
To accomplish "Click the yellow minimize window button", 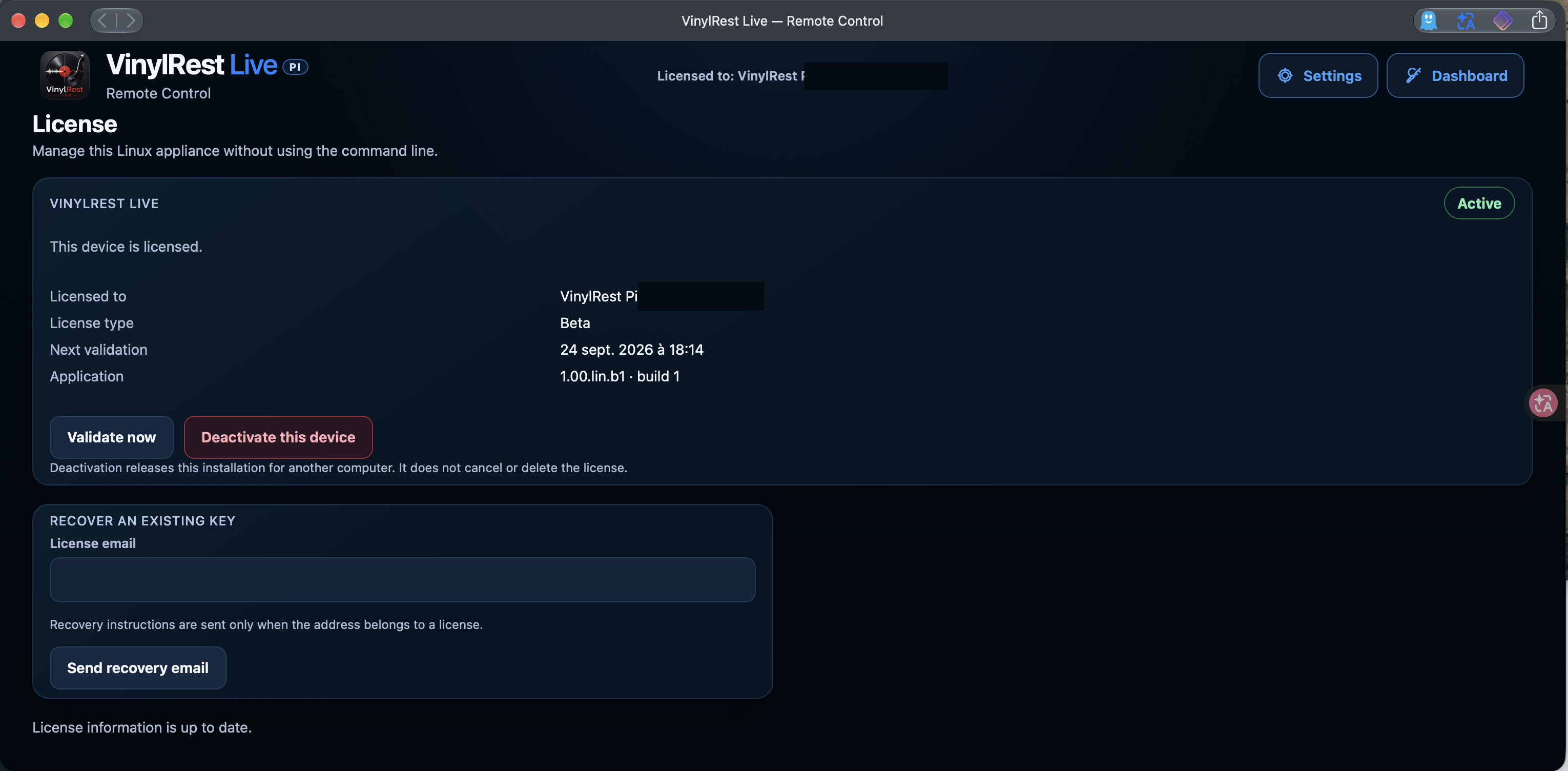I will pyautogui.click(x=42, y=21).
